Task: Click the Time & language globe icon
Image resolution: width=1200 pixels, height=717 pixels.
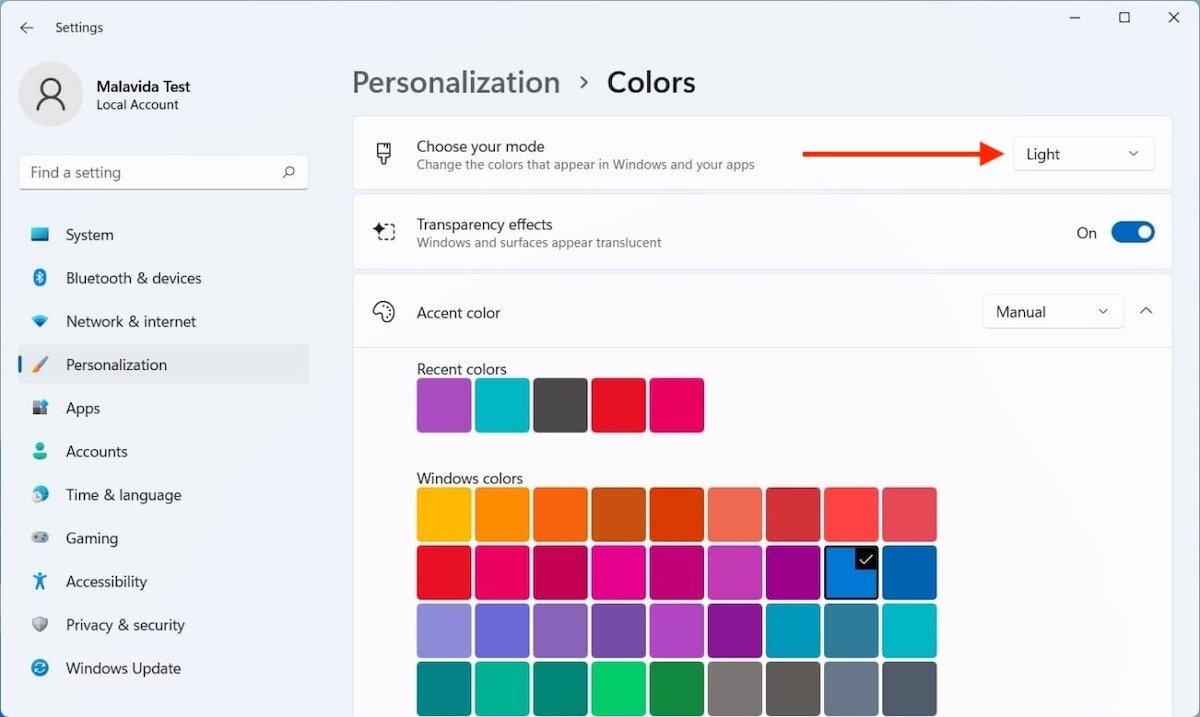Action: click(40, 494)
